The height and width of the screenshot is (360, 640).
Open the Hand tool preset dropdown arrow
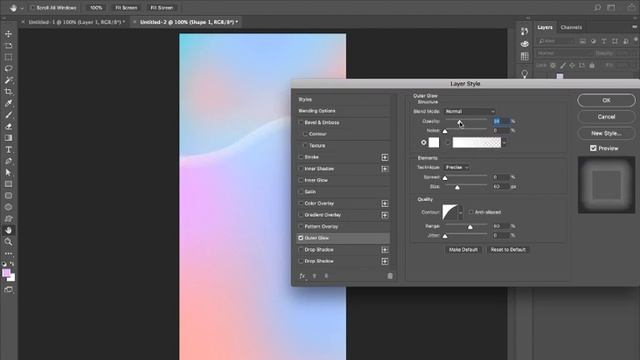(22, 8)
